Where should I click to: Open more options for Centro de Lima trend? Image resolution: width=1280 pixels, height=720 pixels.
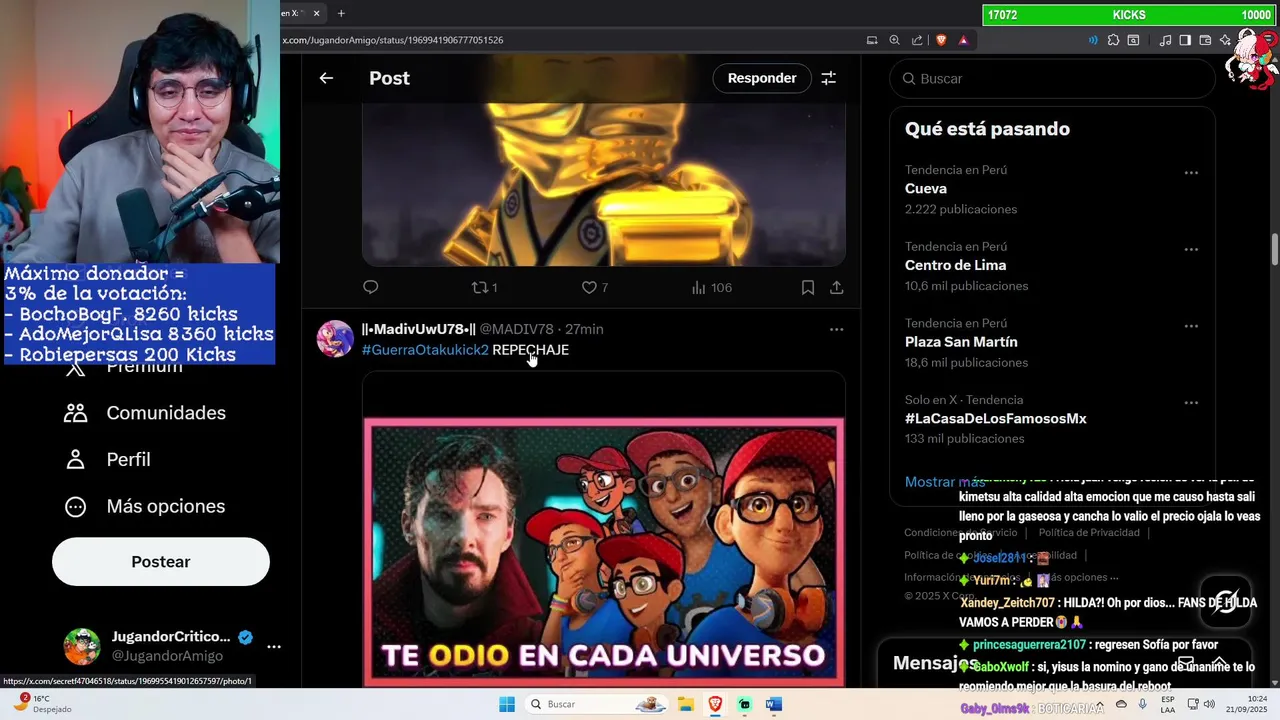click(x=1191, y=250)
